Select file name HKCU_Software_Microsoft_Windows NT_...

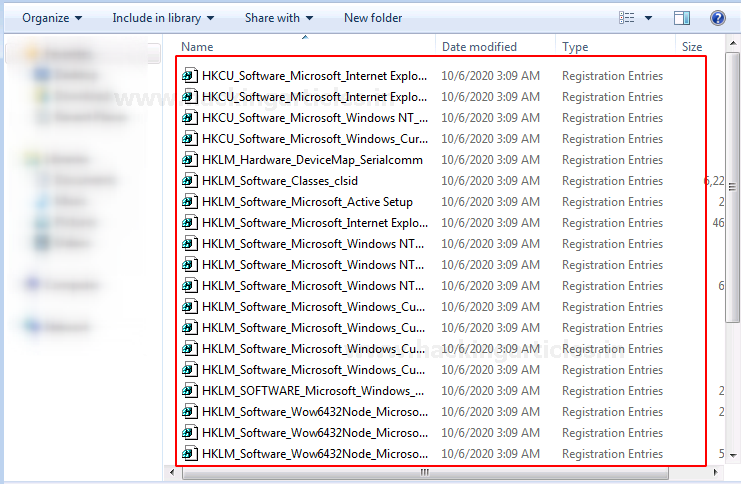point(315,118)
